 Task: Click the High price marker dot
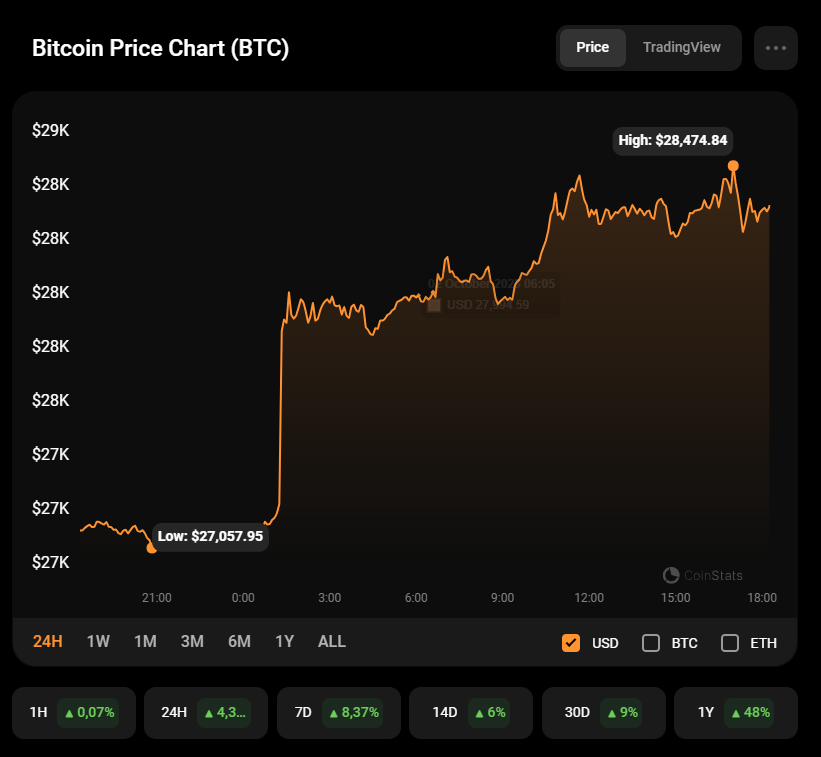tap(733, 166)
